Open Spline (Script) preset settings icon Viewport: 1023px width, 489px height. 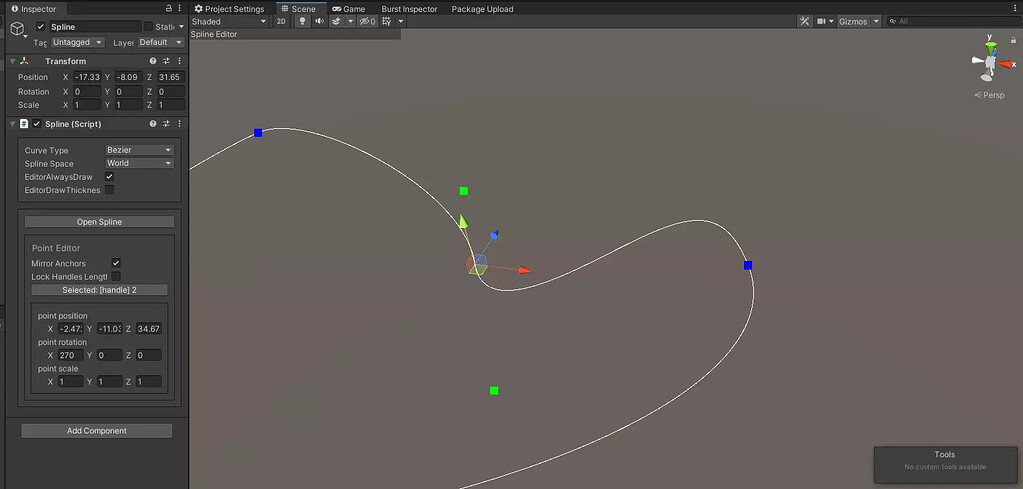point(166,124)
